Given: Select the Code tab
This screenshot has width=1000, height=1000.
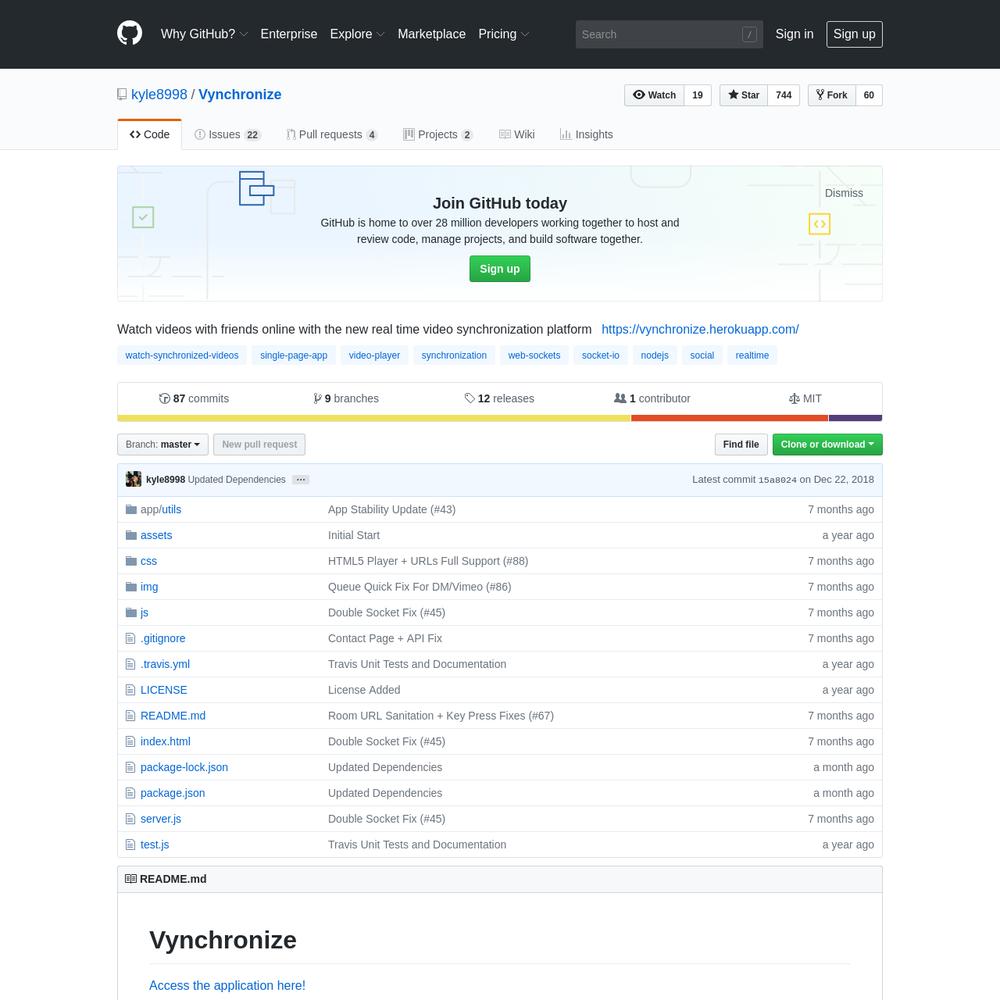Looking at the screenshot, I should coord(149,135).
